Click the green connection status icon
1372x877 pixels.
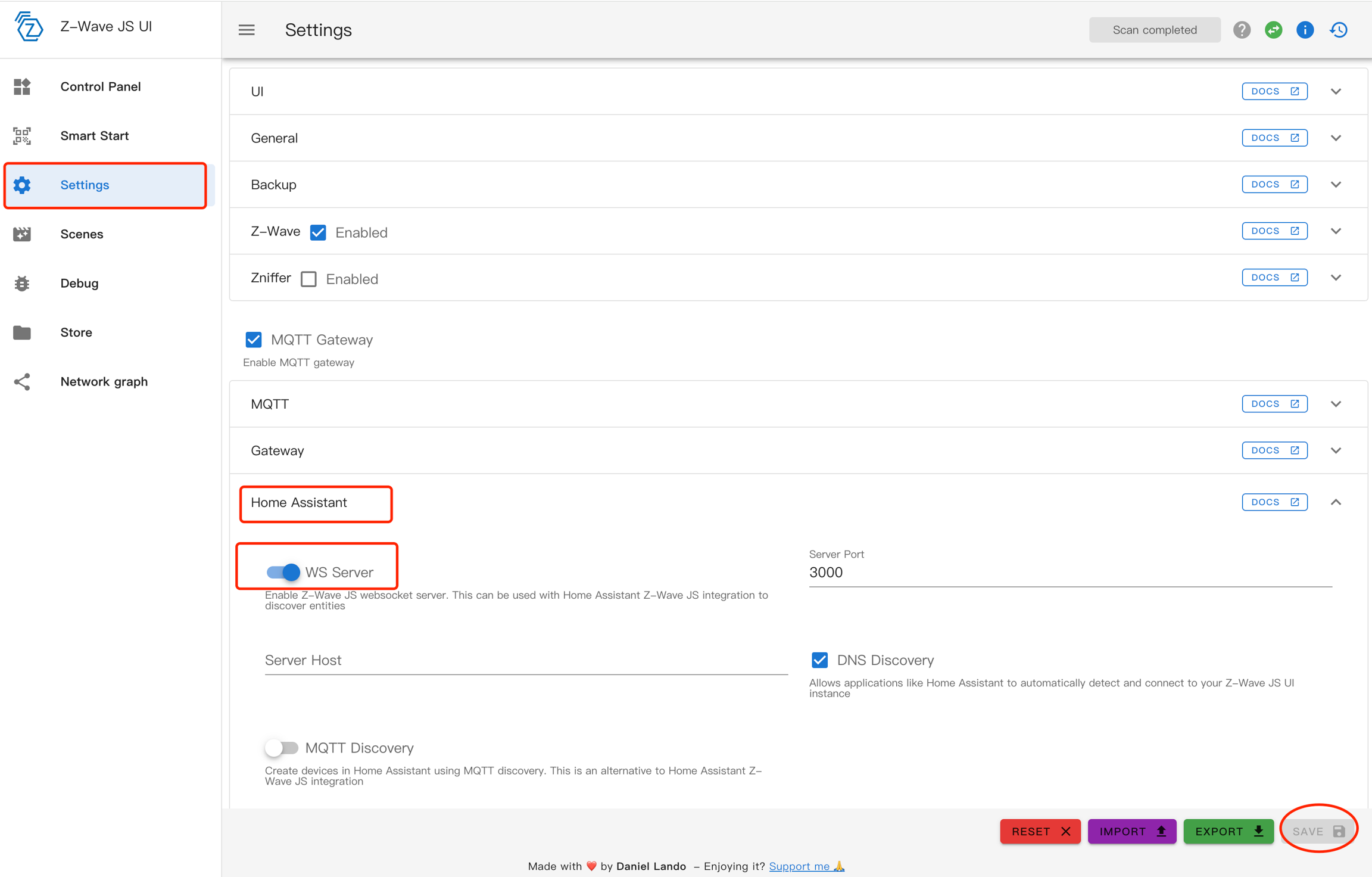click(x=1273, y=30)
